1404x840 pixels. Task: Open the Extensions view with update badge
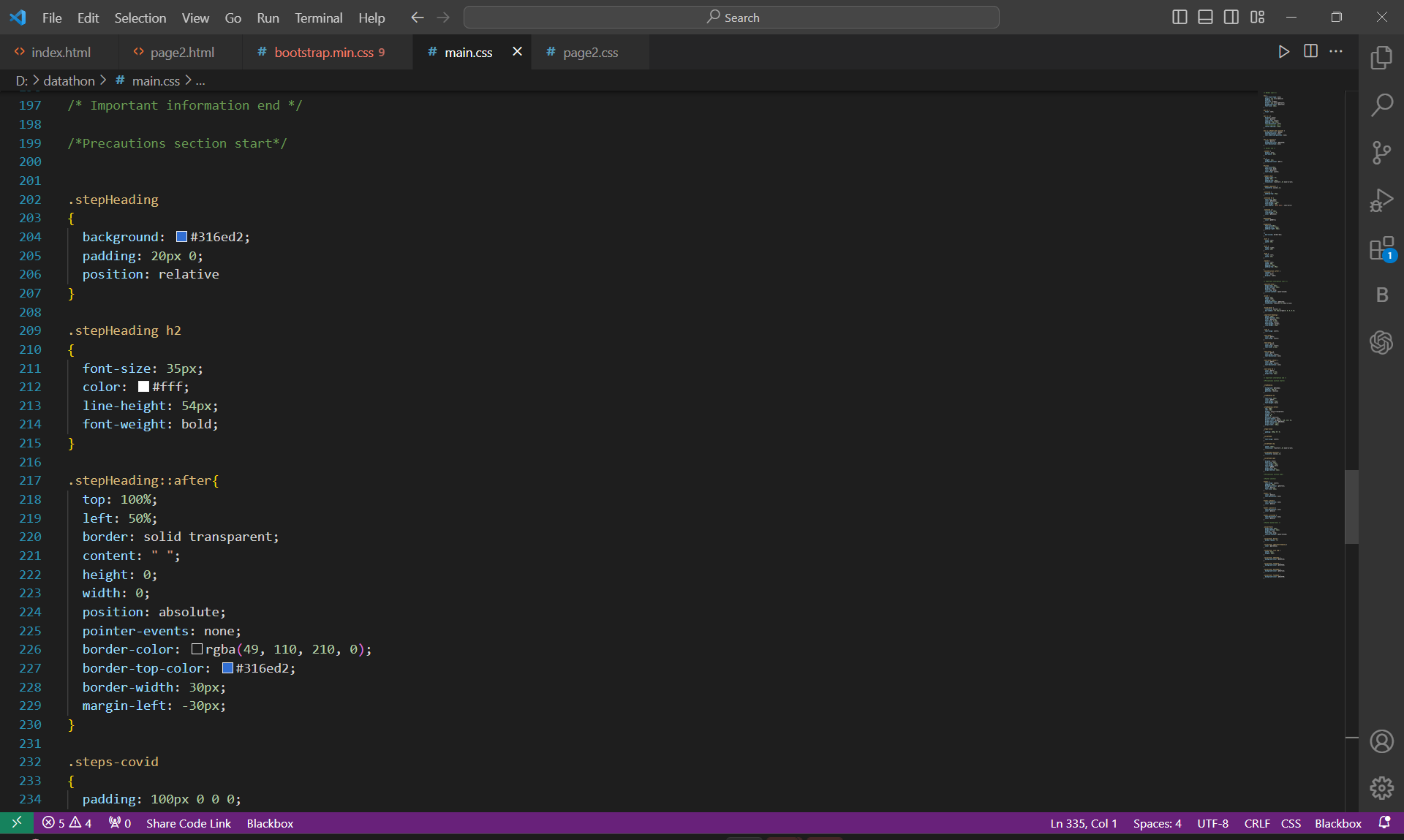pyautogui.click(x=1381, y=249)
